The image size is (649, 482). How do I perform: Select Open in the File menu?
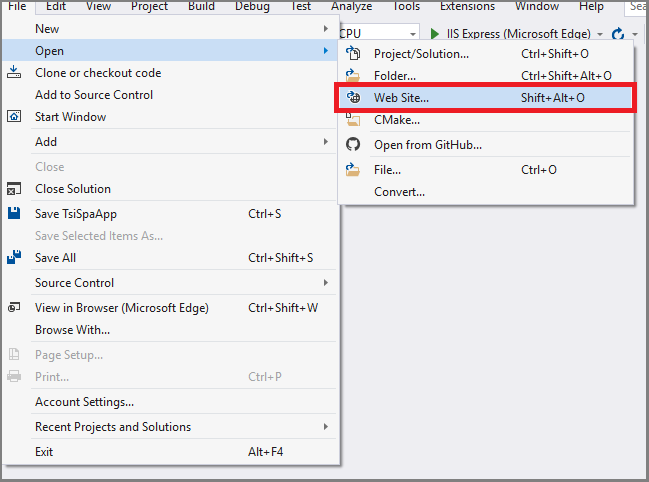pyautogui.click(x=171, y=50)
